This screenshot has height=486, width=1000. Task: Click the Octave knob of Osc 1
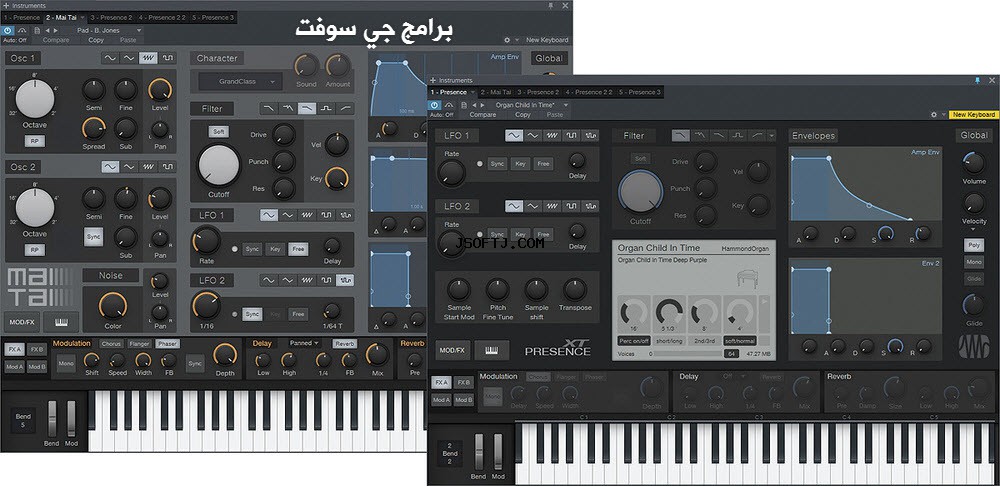click(x=35, y=98)
